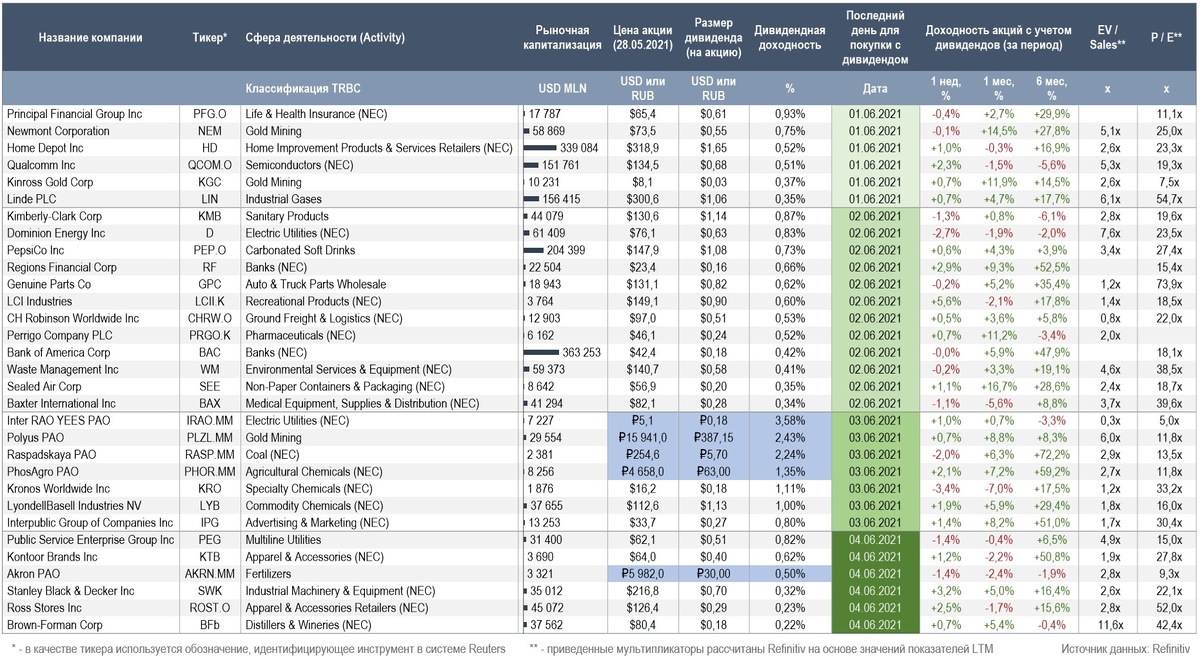The width and height of the screenshot is (1200, 662).
Task: Click the 'USD MLN' subheader cell
Action: click(x=563, y=88)
